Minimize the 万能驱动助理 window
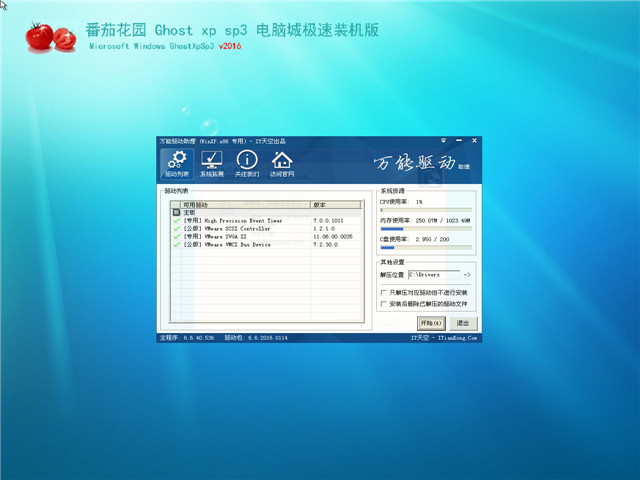 459,140
